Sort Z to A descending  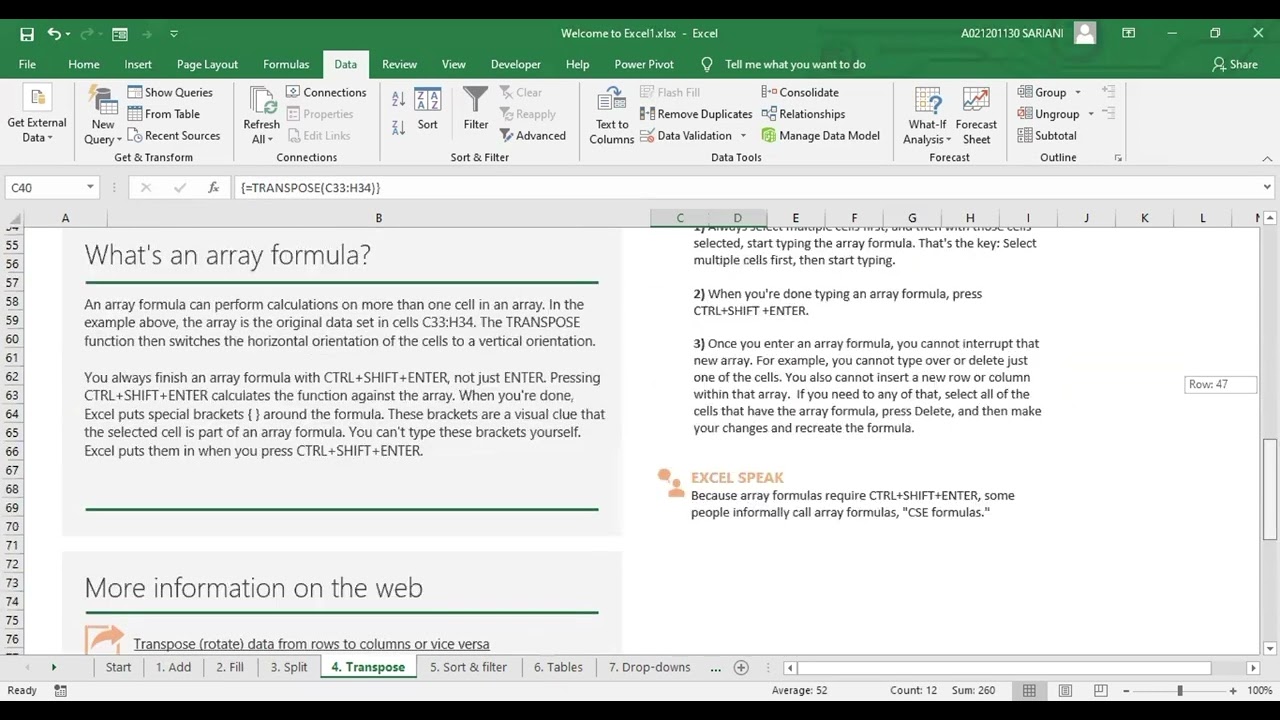(398, 127)
